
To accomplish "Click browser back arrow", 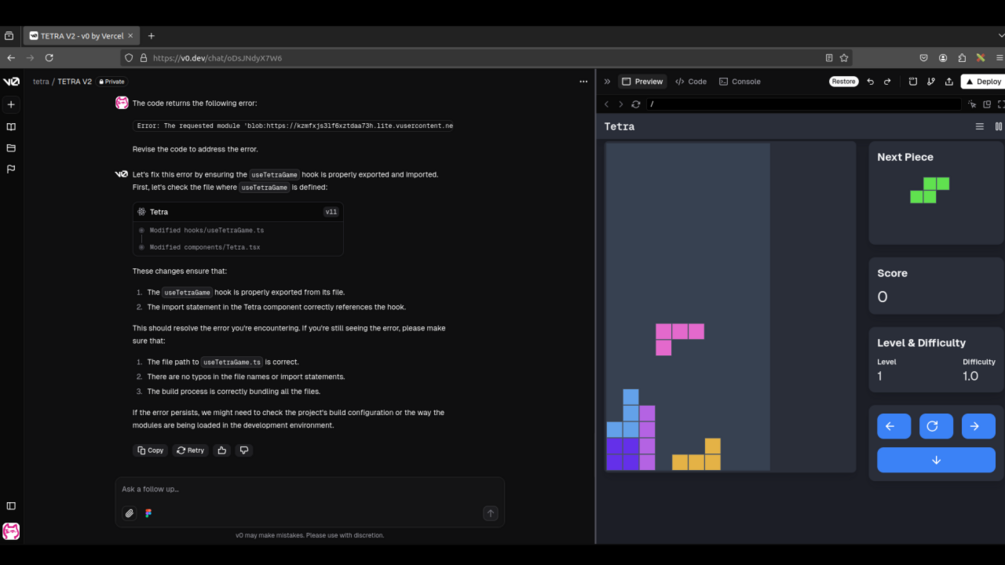I will [11, 58].
